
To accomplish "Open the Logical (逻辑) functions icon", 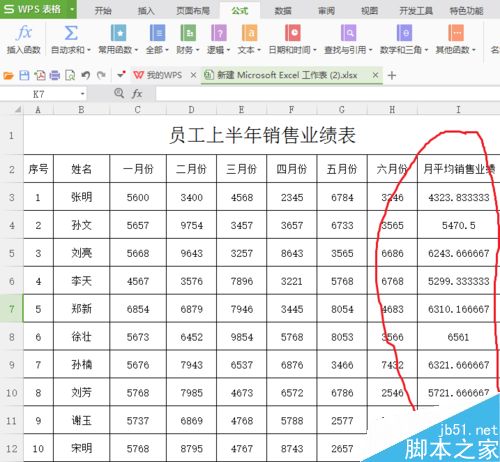I will (219, 33).
